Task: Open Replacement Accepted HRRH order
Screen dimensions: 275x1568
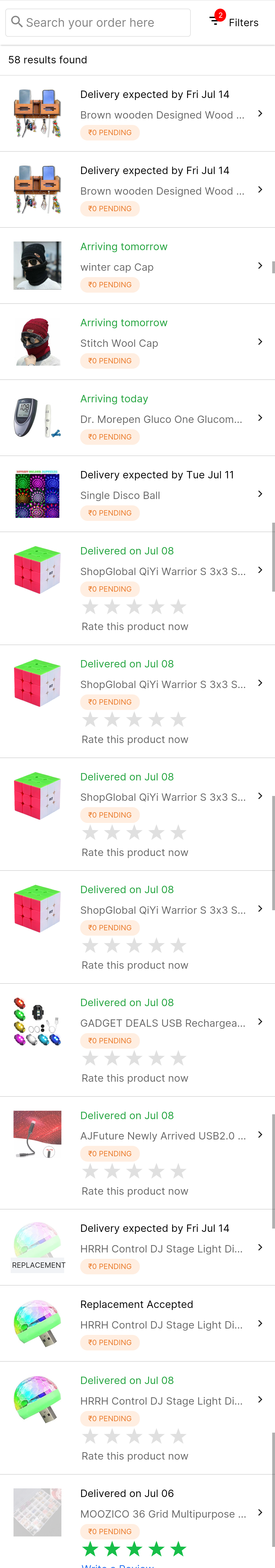Action: point(137,1323)
